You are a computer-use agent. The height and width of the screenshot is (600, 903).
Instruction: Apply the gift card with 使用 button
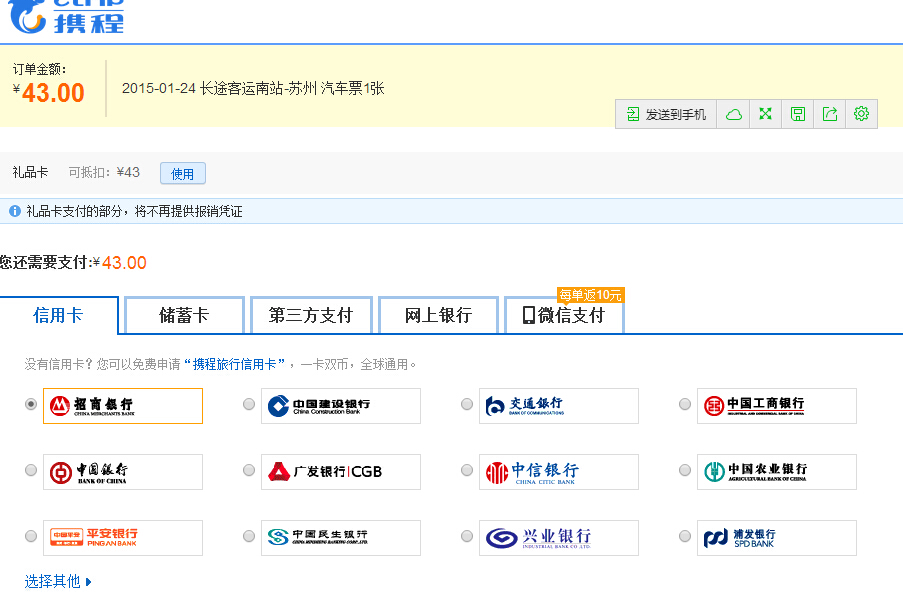click(x=183, y=173)
